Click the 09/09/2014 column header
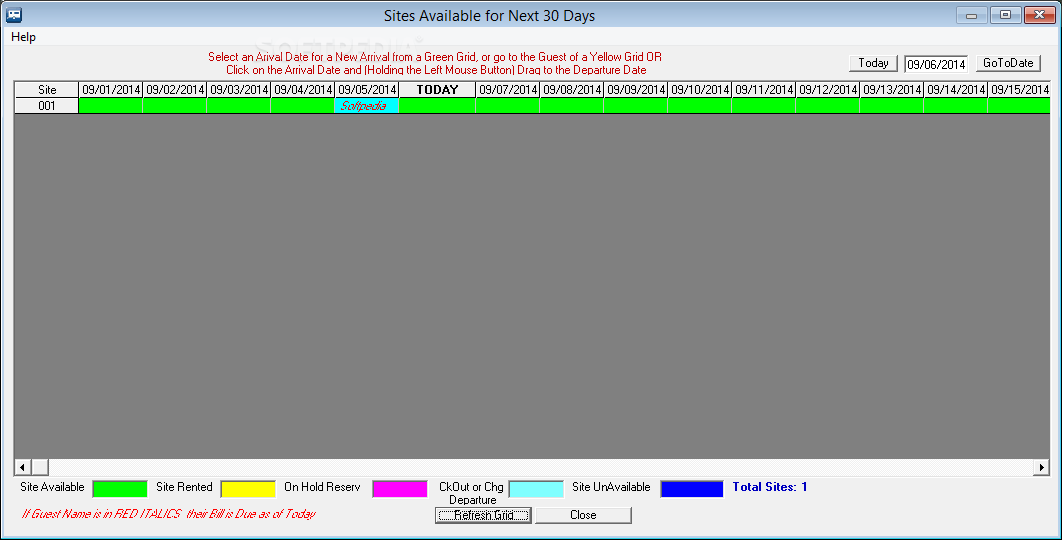The image size is (1062, 540). (x=635, y=89)
